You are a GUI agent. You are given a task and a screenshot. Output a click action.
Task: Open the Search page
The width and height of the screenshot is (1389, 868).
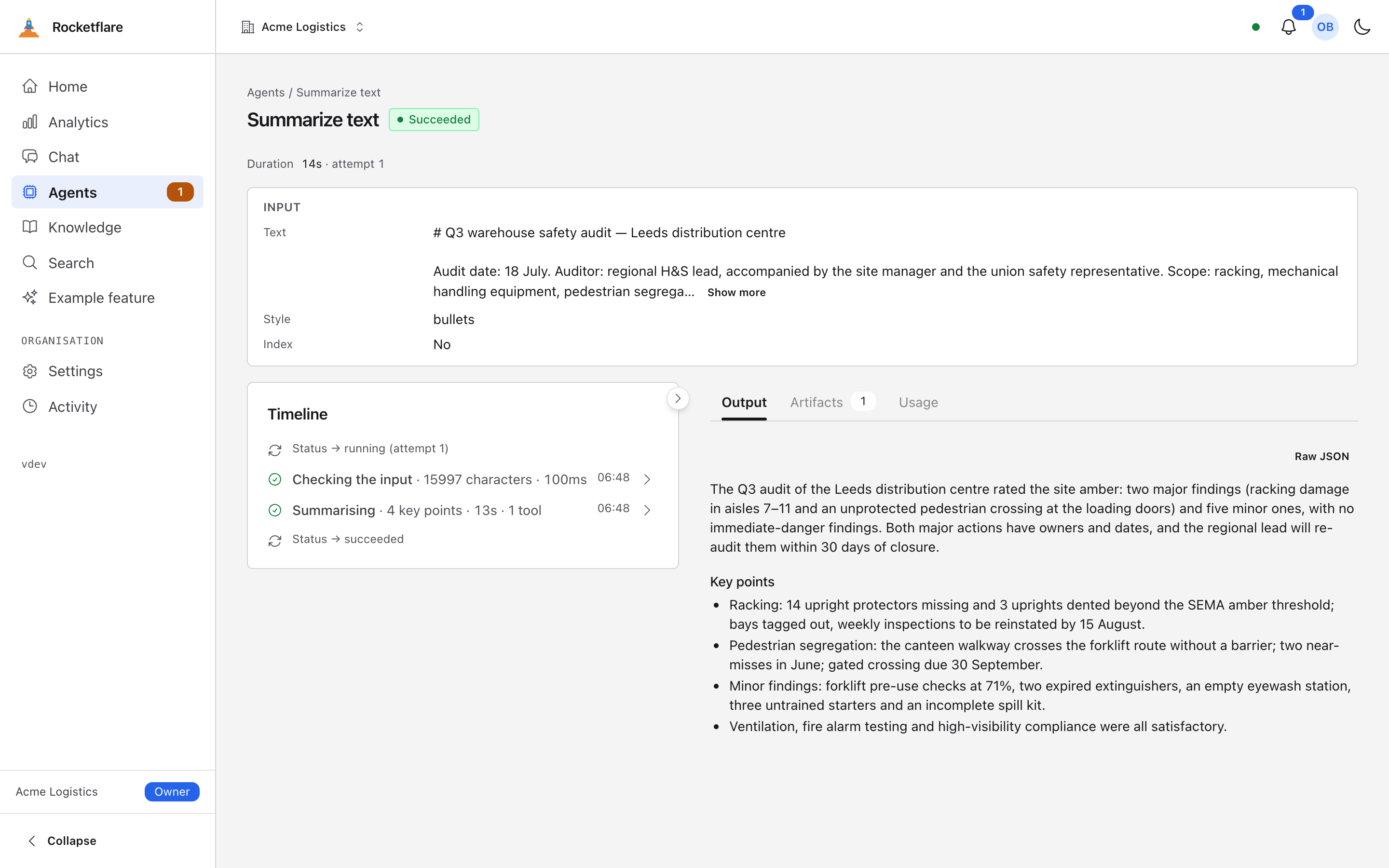tap(108, 263)
